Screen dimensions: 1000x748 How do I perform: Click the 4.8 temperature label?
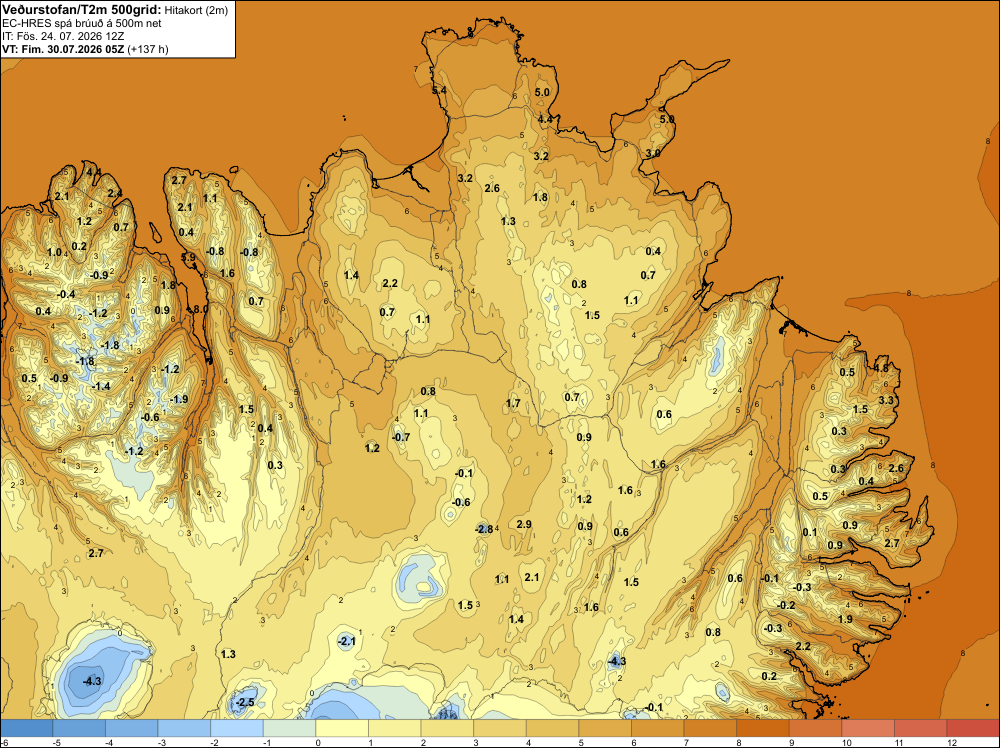click(881, 368)
